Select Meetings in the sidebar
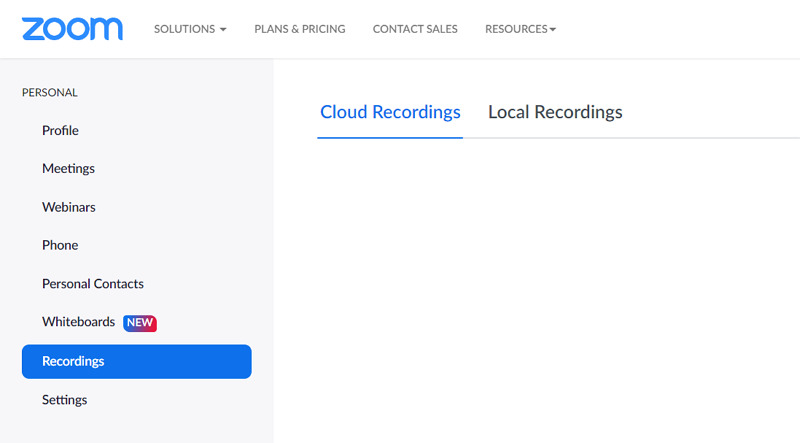800x443 pixels. 68,168
